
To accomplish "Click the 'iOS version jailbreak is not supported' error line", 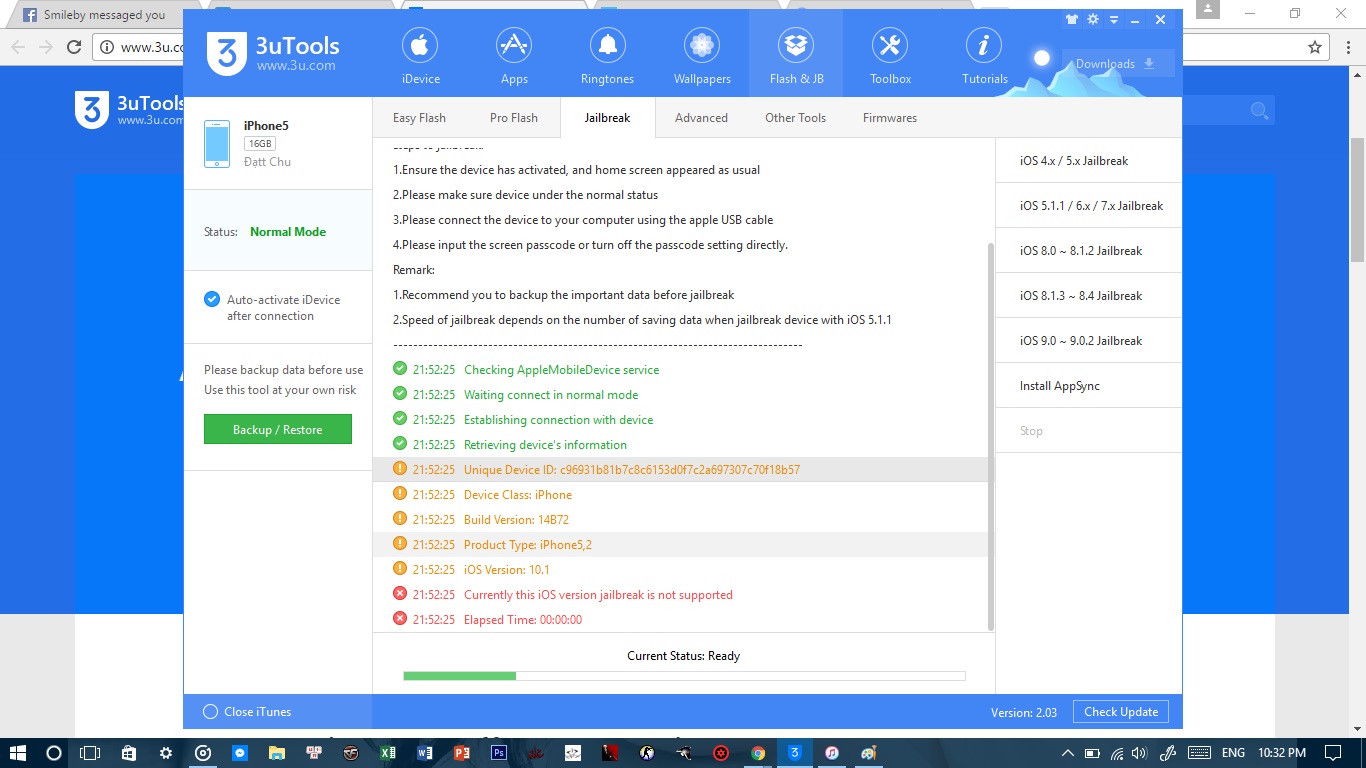I will click(680, 595).
